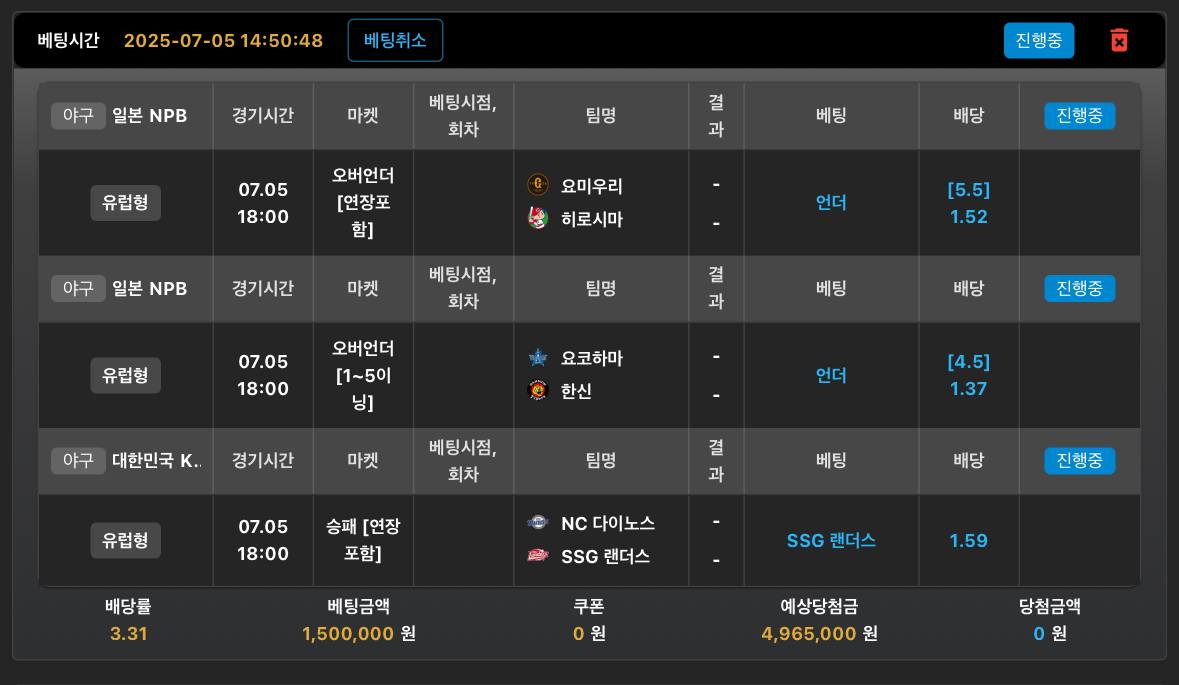The height and width of the screenshot is (685, 1179).
Task: Click the 1.59 odds value
Action: point(968,540)
